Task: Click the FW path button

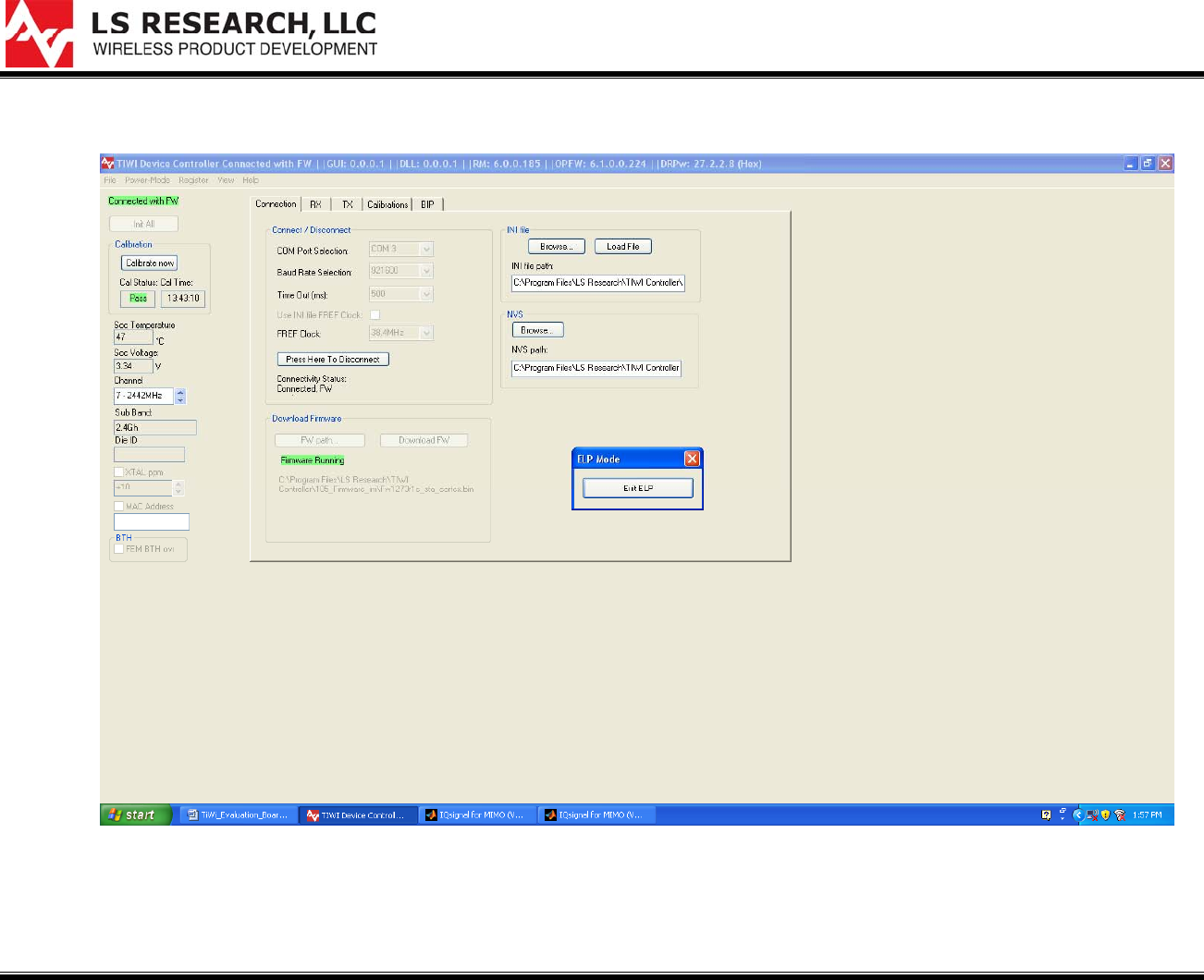Action: [x=320, y=440]
